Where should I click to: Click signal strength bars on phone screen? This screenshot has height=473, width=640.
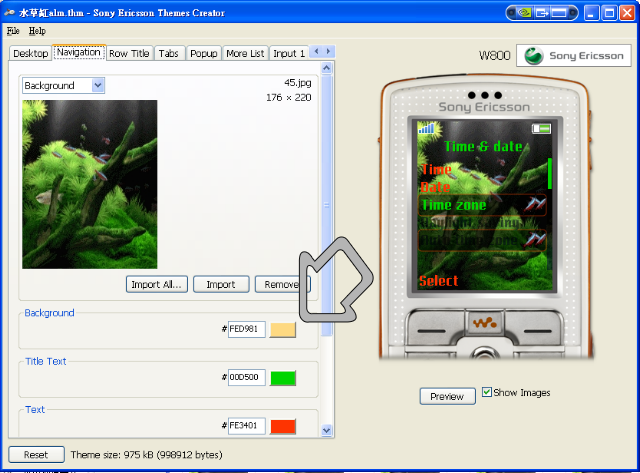click(x=426, y=128)
